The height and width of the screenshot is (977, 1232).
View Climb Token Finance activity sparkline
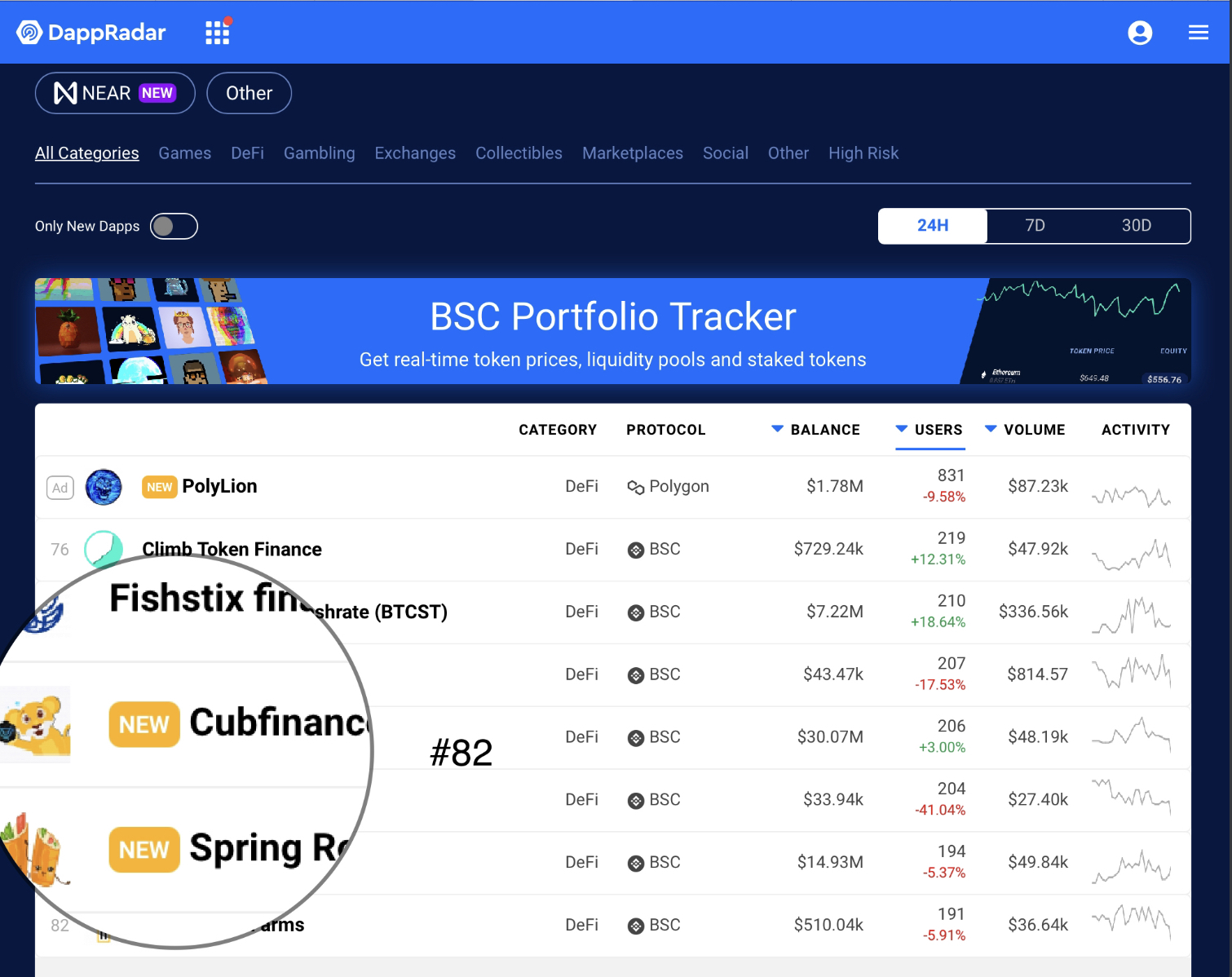pyautogui.click(x=1132, y=555)
